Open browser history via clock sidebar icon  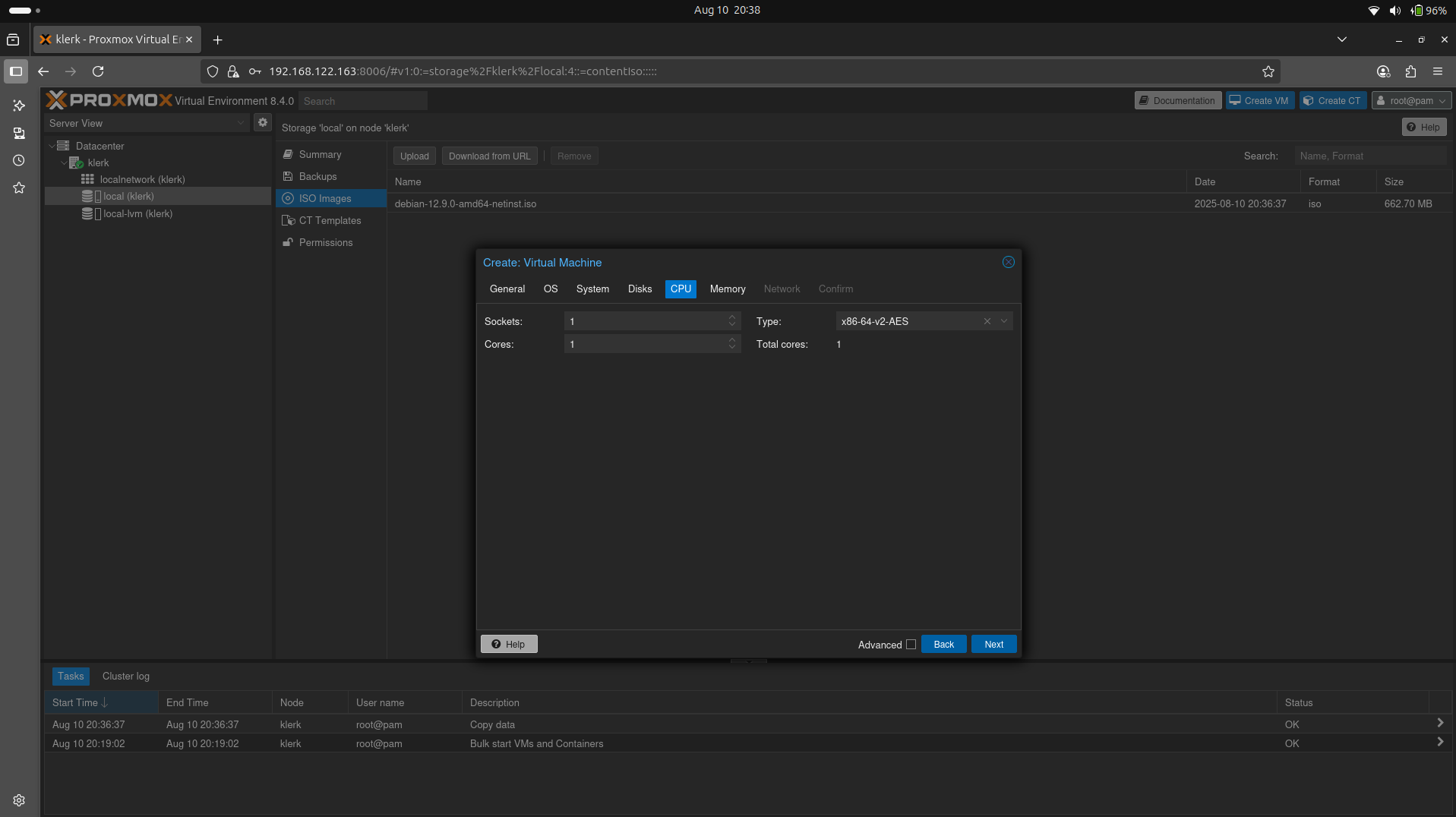18,160
